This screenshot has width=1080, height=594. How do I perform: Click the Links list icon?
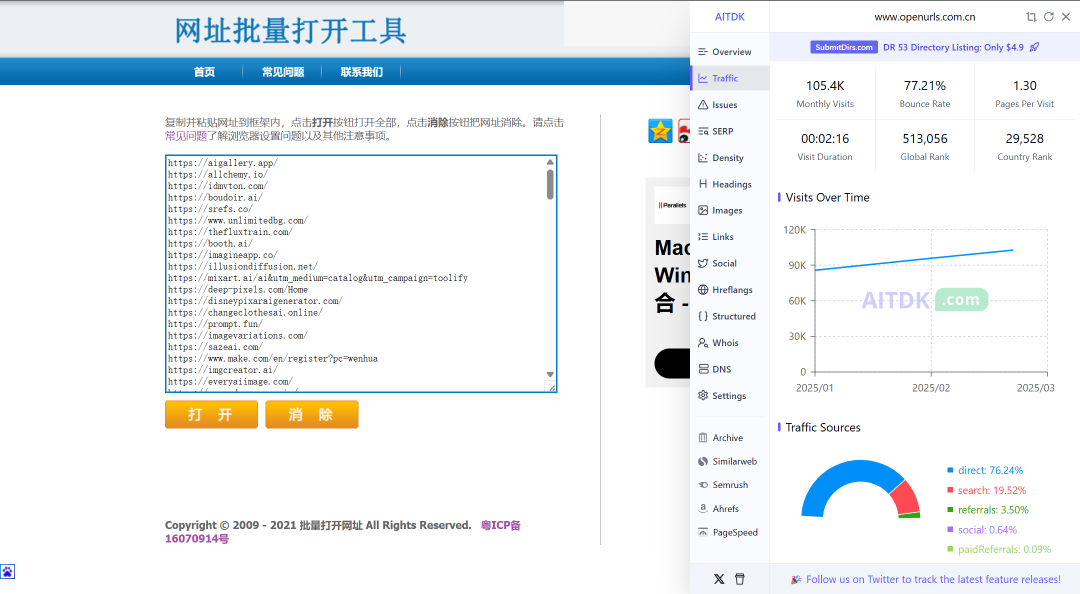703,236
